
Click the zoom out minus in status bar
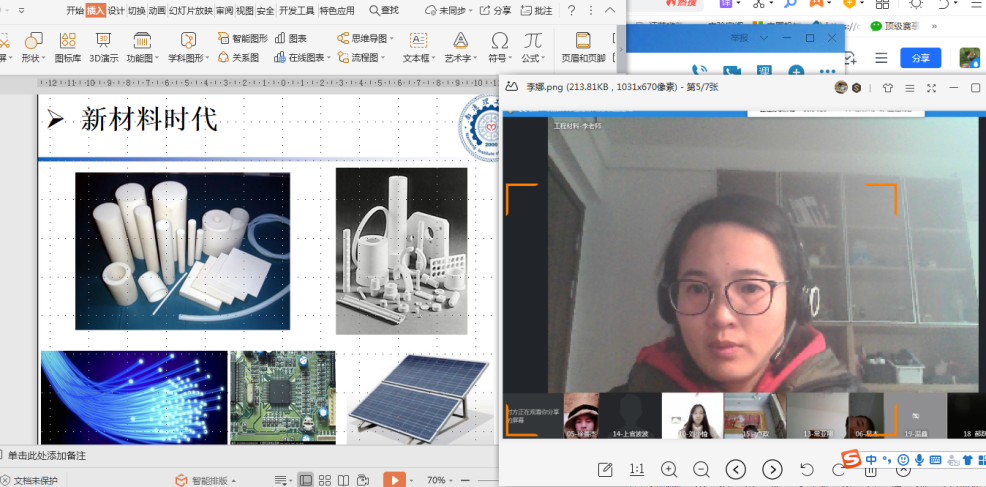[x=465, y=480]
